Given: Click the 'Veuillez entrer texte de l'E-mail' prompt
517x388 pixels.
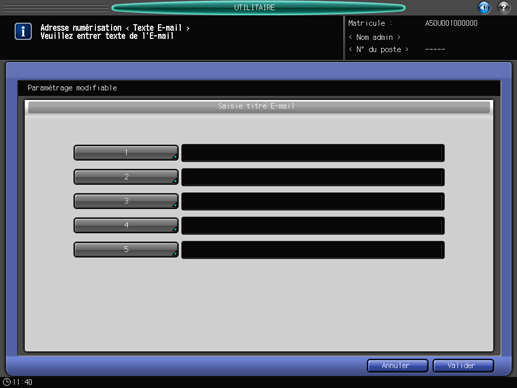Looking at the screenshot, I should [107, 36].
